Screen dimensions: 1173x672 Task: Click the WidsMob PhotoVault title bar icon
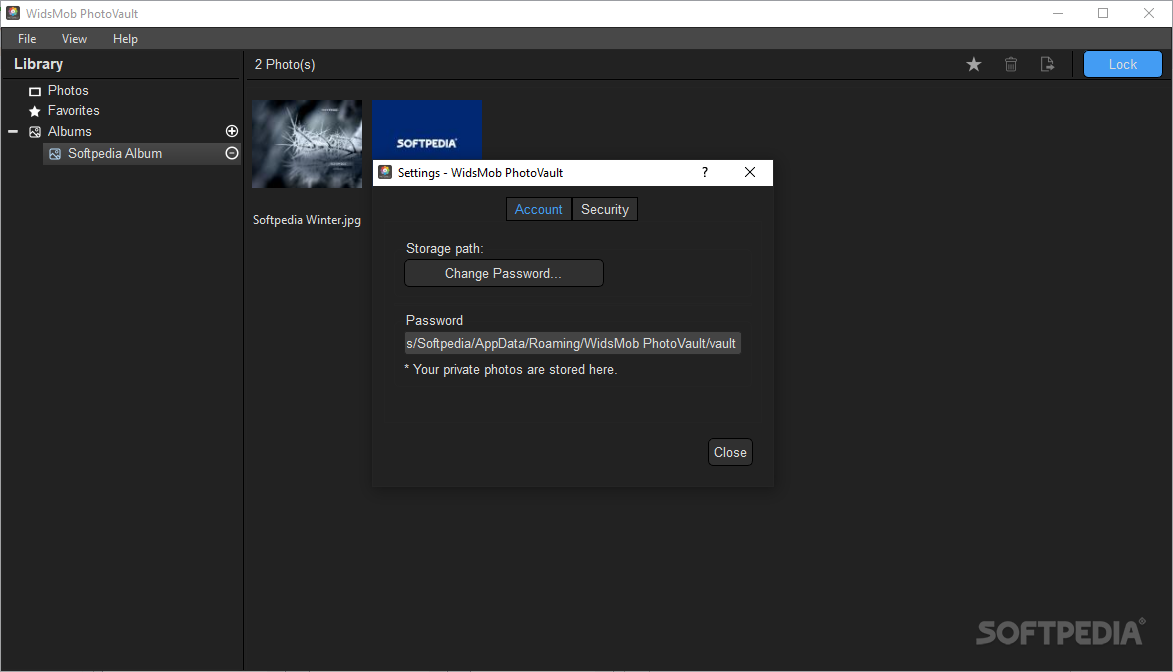13,13
